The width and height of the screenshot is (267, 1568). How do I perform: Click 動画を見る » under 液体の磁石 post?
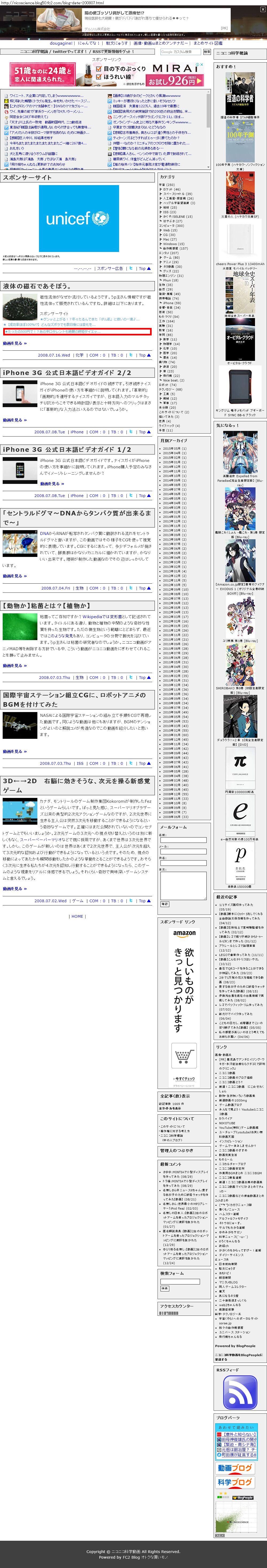(x=15, y=343)
